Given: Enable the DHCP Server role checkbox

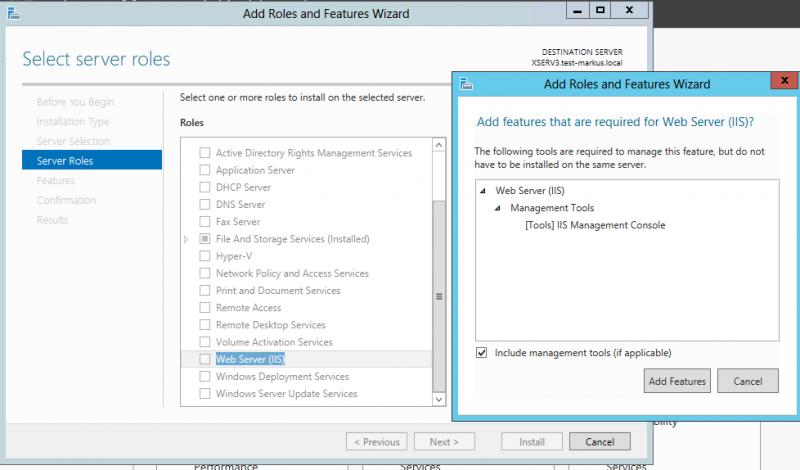Looking at the screenshot, I should pyautogui.click(x=205, y=187).
